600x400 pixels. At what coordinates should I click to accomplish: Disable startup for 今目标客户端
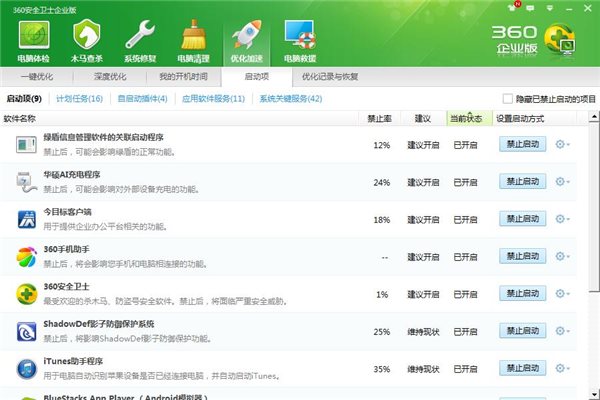click(523, 219)
